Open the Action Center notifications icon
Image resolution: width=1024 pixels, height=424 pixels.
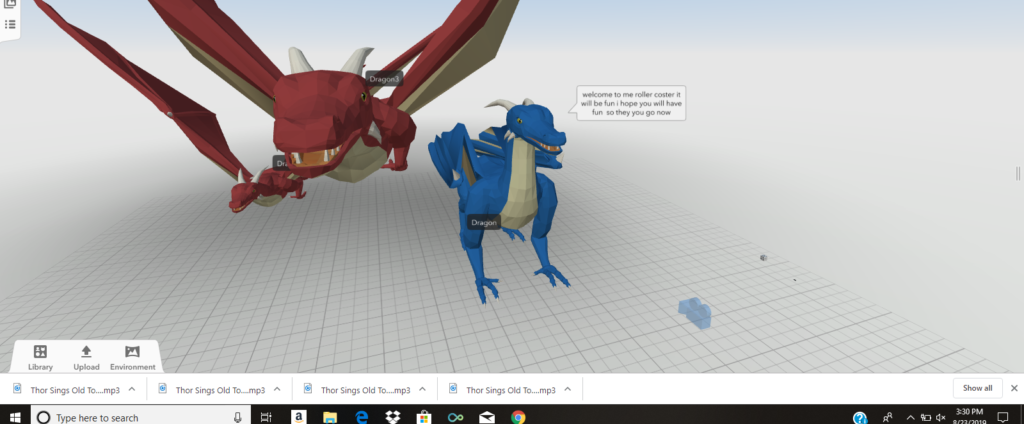(x=1003, y=417)
